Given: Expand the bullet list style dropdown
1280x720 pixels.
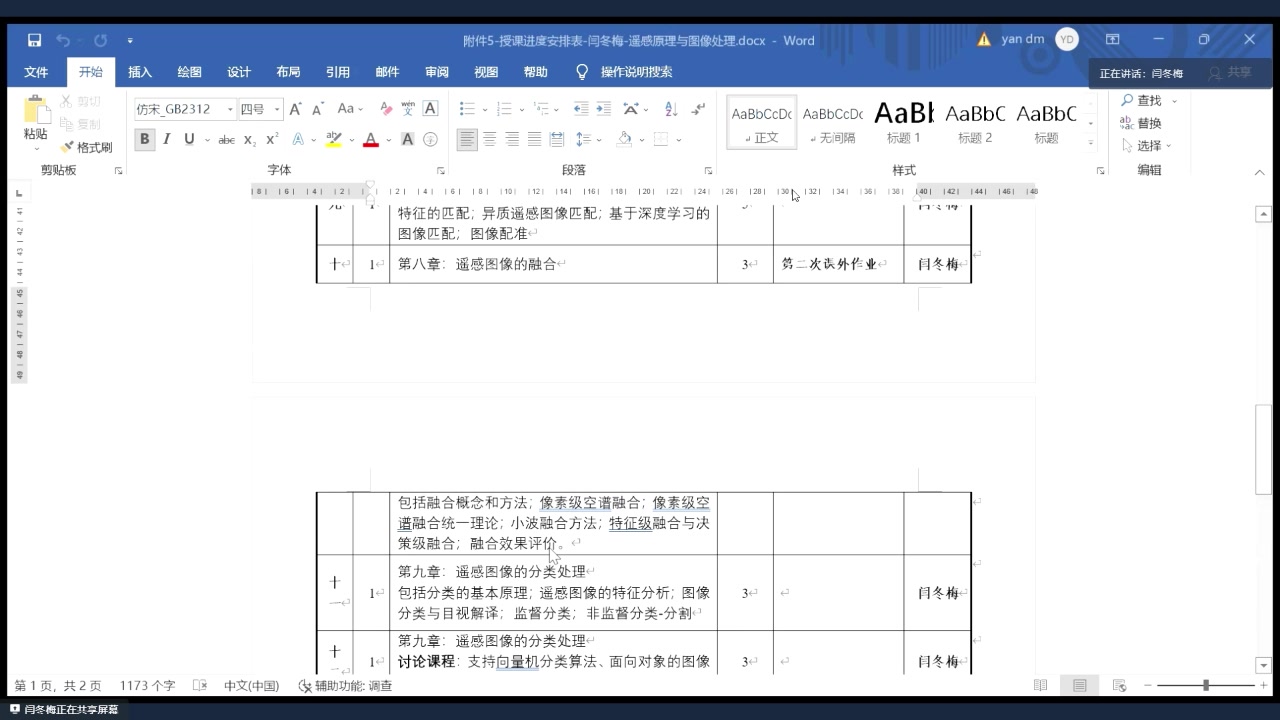Looking at the screenshot, I should (485, 109).
